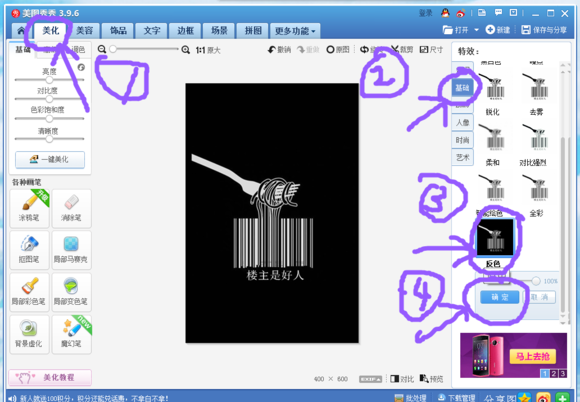Click the zoom out magnifier icon
Image resolution: width=580 pixels, height=402 pixels.
pos(102,49)
